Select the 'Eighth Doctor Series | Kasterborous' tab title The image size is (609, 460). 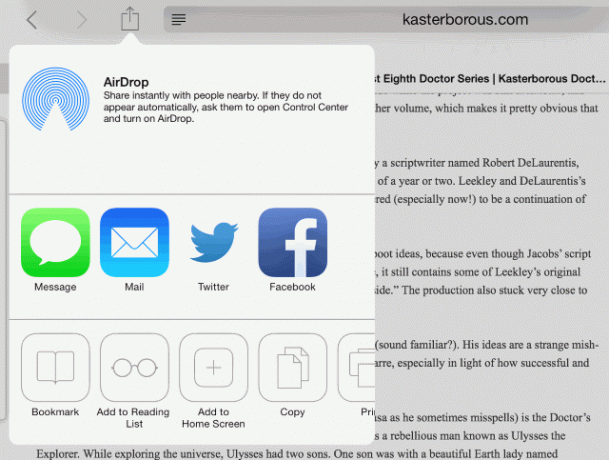(x=490, y=78)
